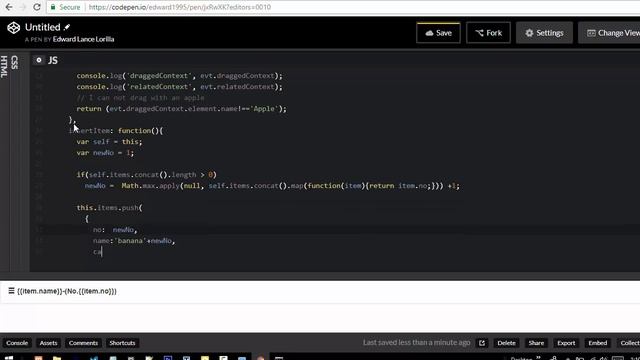
Task: Click the 'this.items.push(' line
Action: point(109,208)
